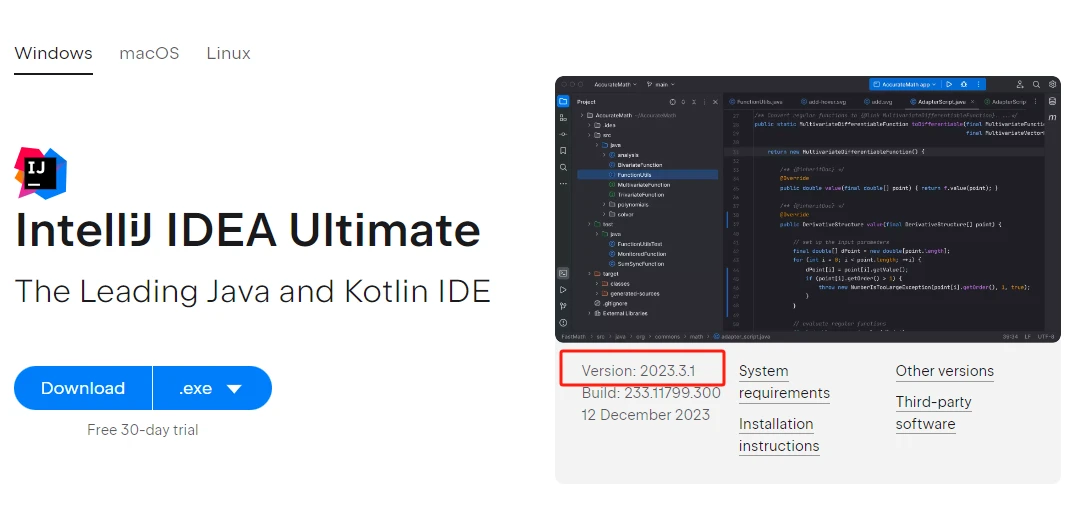Open the Project panel options kebab in IDE preview
1091x521 pixels.
[x=704, y=102]
